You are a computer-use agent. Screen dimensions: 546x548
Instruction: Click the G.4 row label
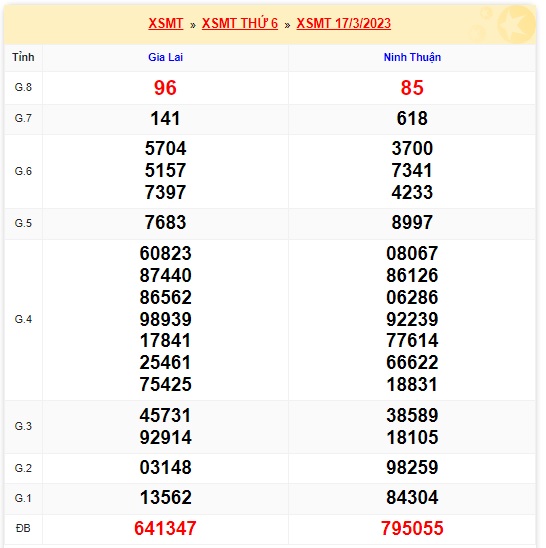[23, 319]
